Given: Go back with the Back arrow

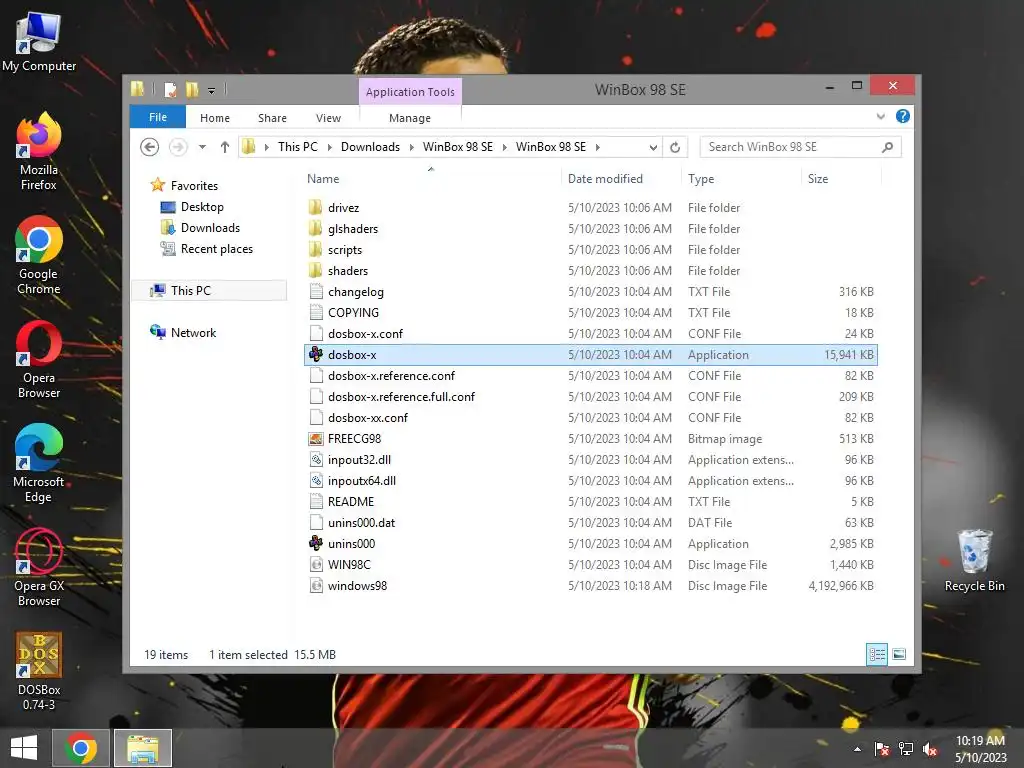Looking at the screenshot, I should click(x=150, y=147).
